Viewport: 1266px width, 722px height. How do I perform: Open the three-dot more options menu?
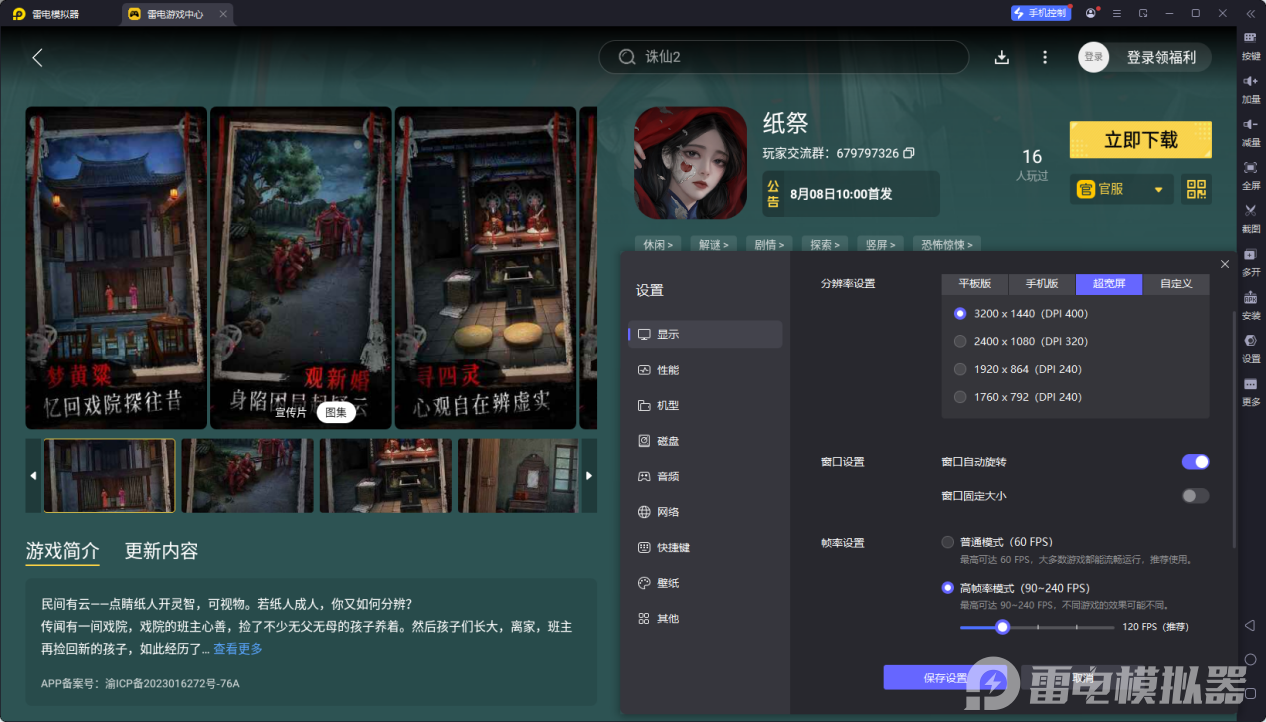click(1045, 57)
